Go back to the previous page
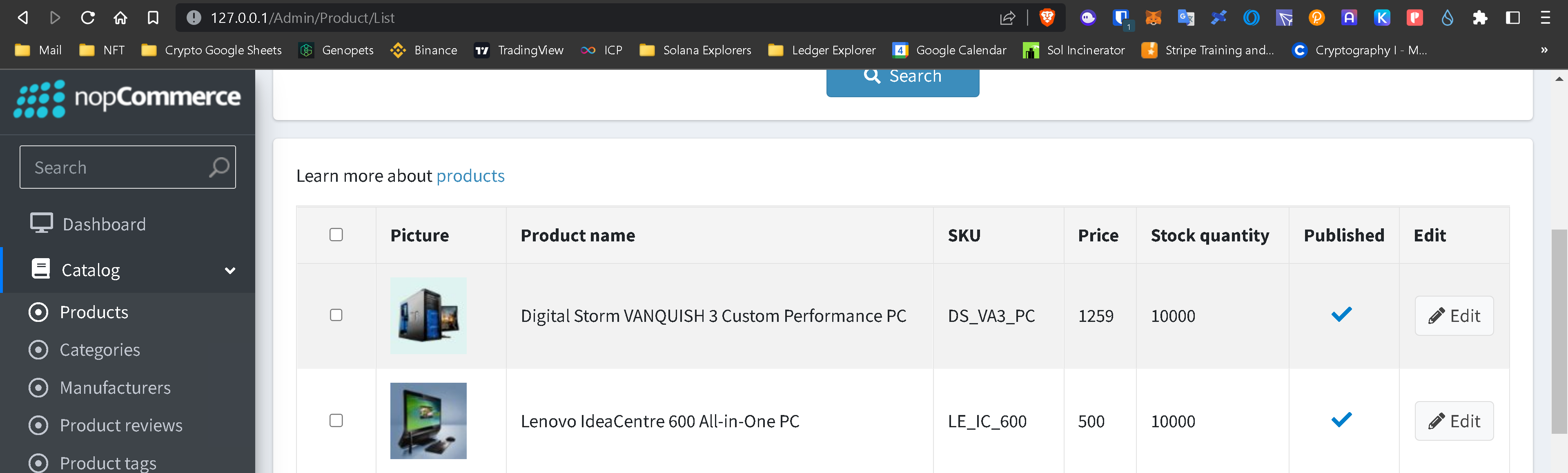1568x473 pixels. click(x=22, y=18)
